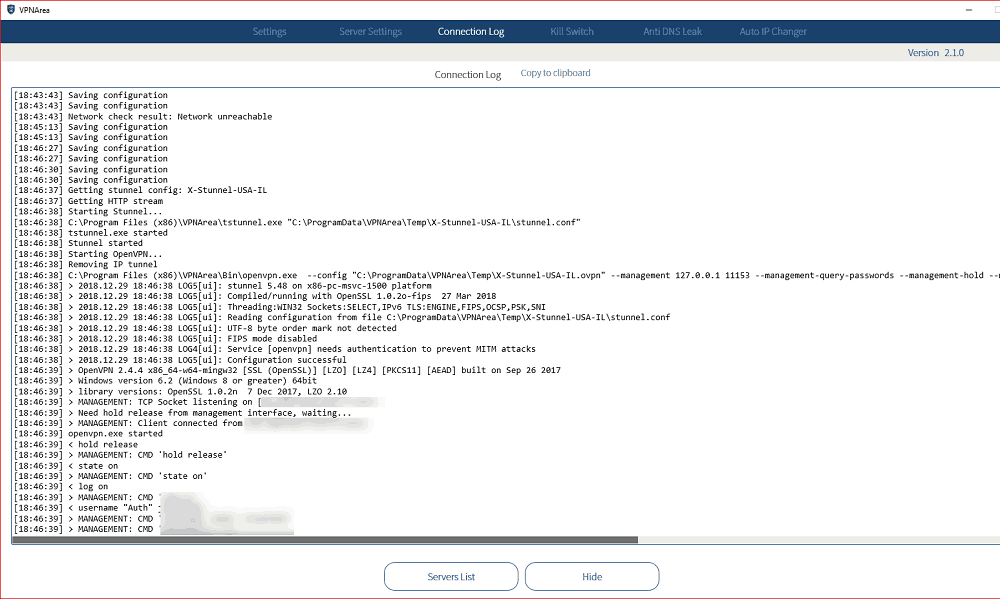Click the Copy to clipboard link
Viewport: 1000px width, 599px height.
pyautogui.click(x=555, y=73)
